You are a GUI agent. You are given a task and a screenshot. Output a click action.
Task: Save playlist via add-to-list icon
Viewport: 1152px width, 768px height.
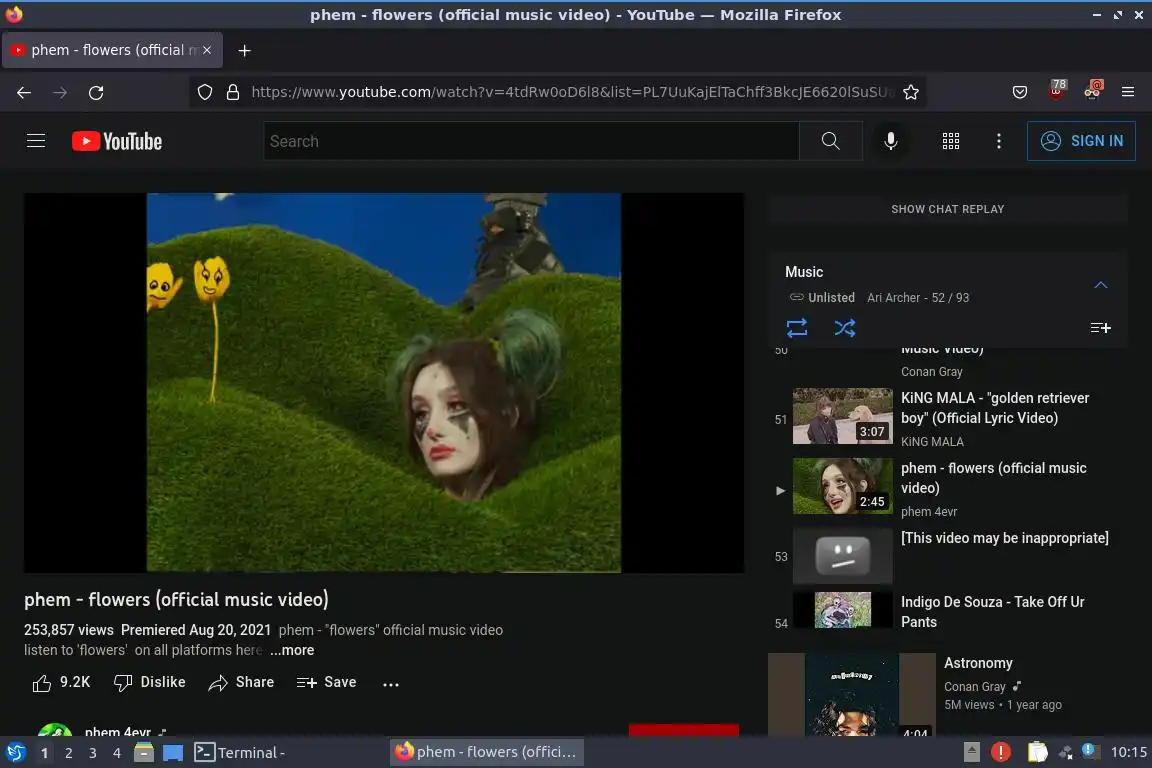pyautogui.click(x=1100, y=328)
